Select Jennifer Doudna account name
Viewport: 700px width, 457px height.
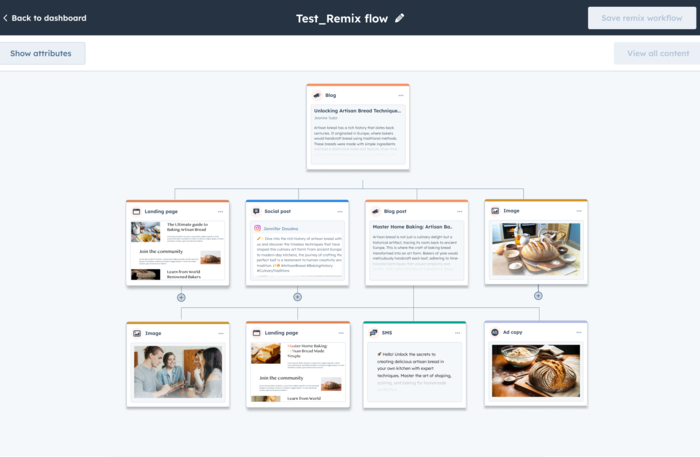(281, 228)
